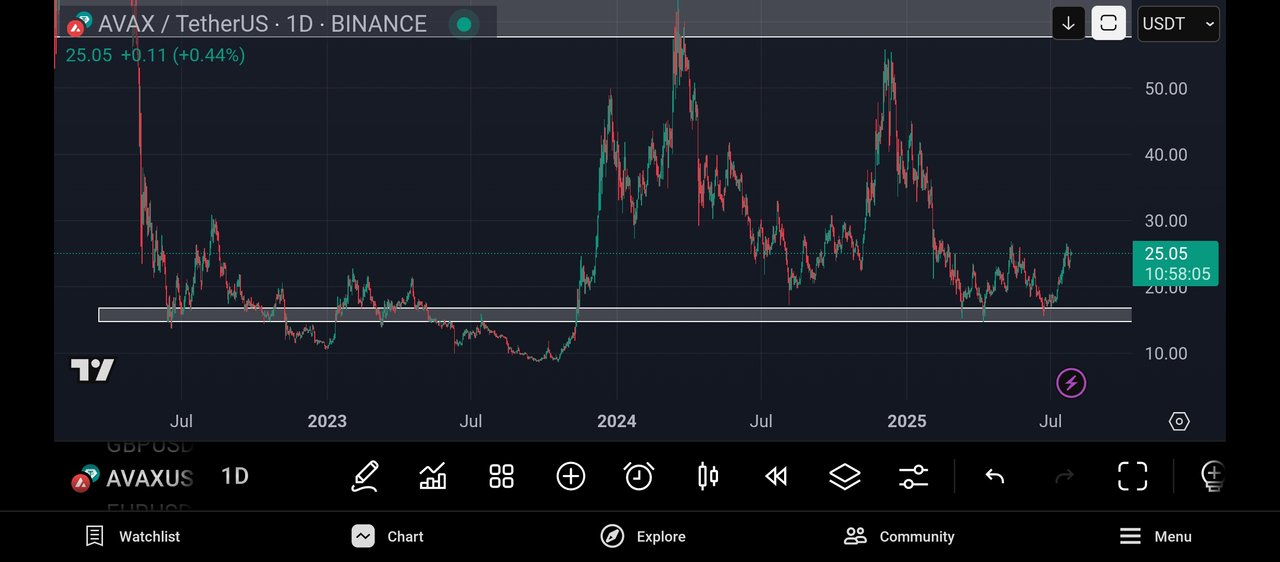Go to the Community tab
Image resolution: width=1280 pixels, height=562 pixels.
(899, 536)
